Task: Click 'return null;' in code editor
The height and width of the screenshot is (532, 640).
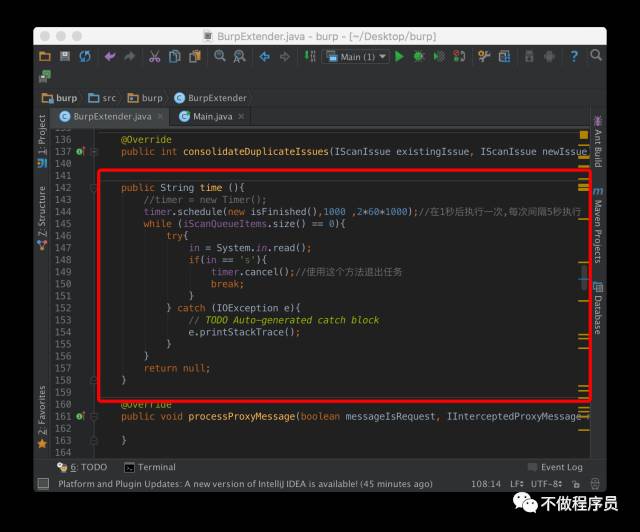Action: coord(177,368)
